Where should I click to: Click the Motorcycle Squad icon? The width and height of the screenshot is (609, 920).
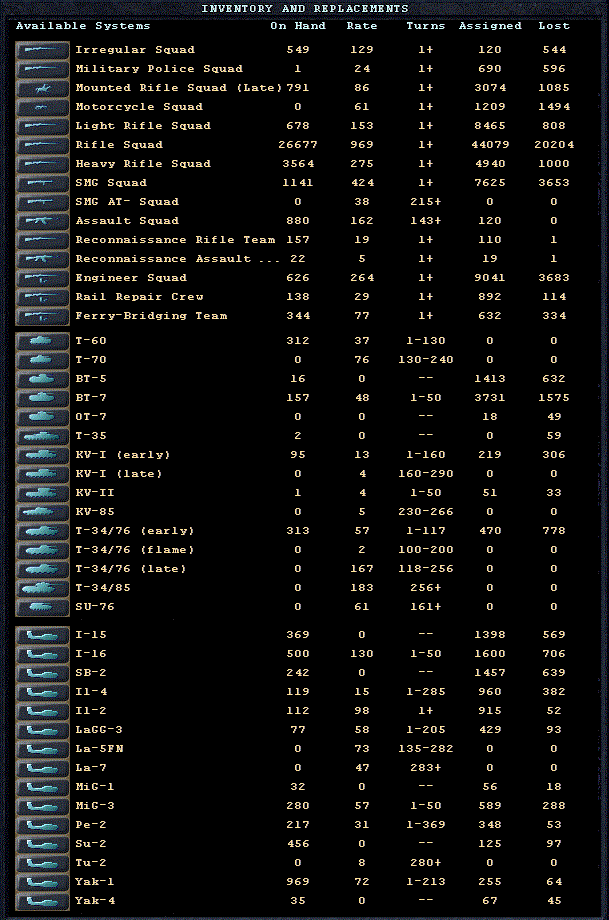(42, 107)
